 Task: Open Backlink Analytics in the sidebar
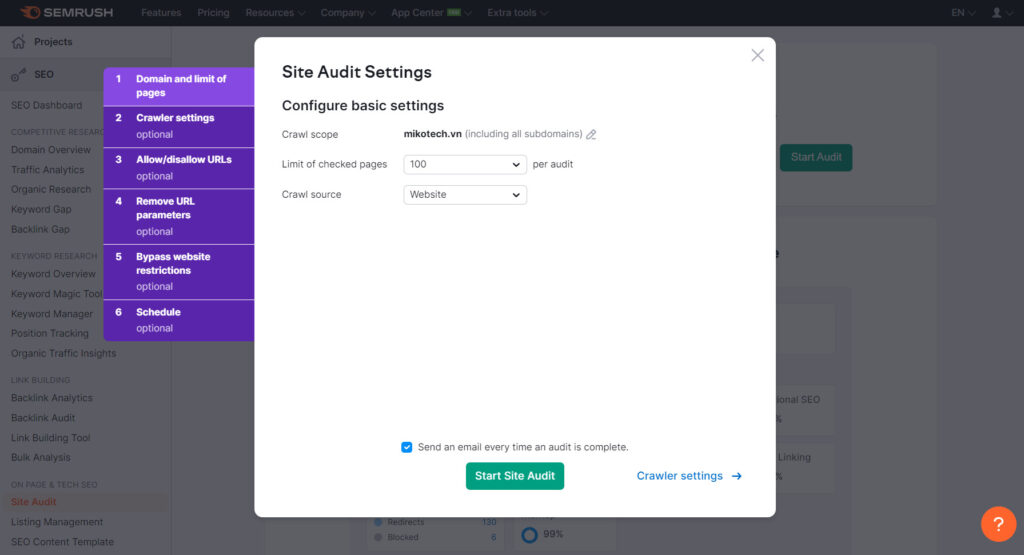pos(52,398)
